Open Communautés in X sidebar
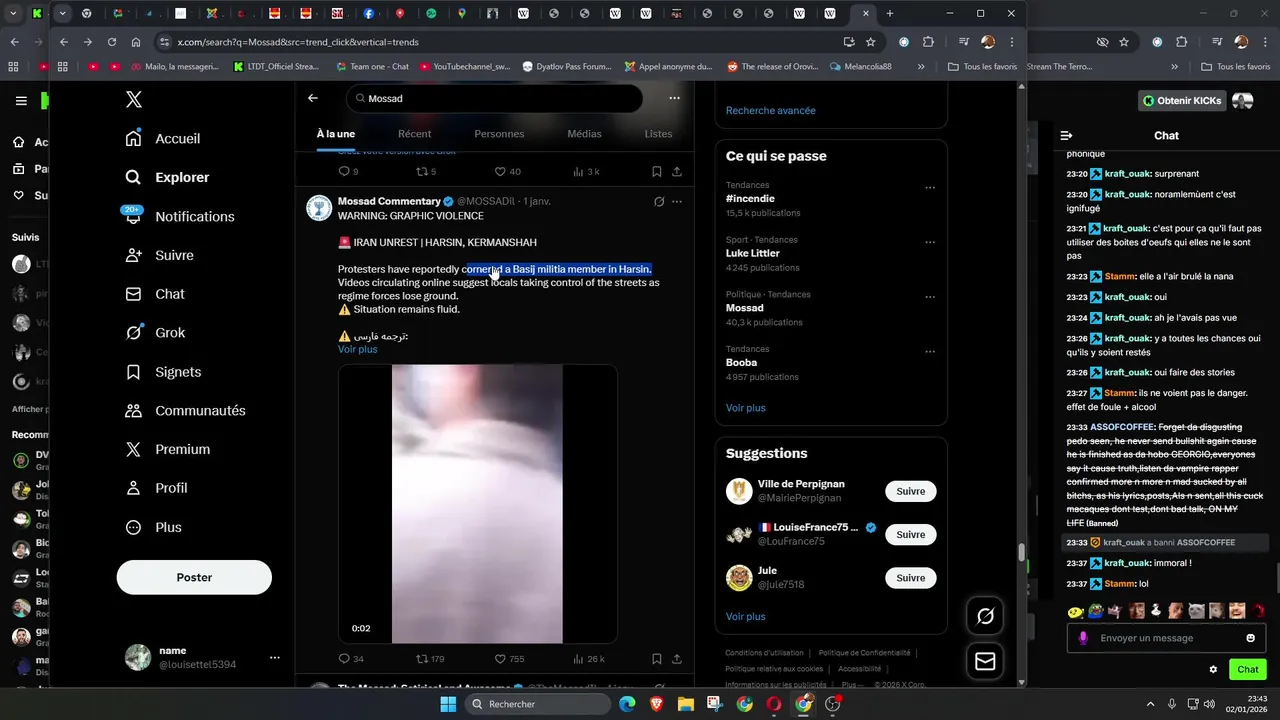 click(x=185, y=411)
